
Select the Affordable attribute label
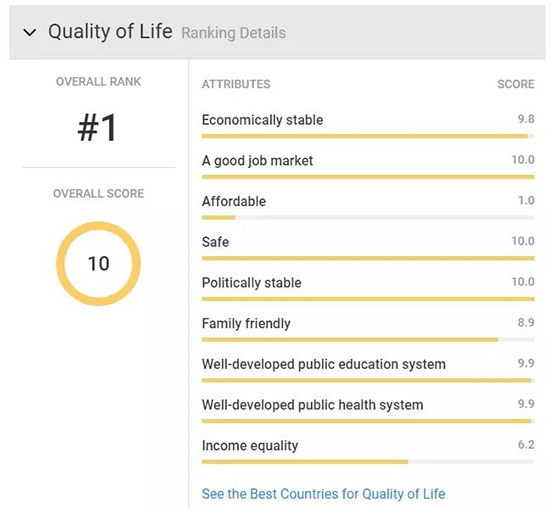click(234, 201)
